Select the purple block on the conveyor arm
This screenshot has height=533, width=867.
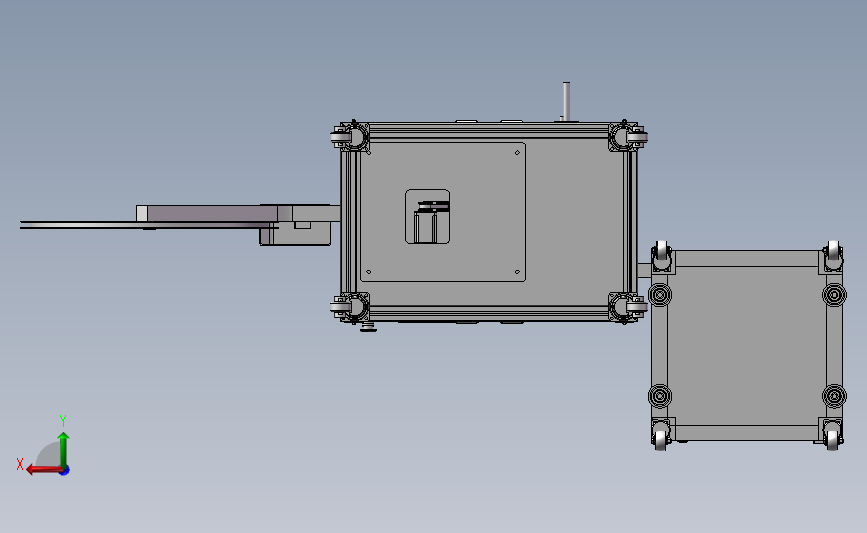coord(213,213)
